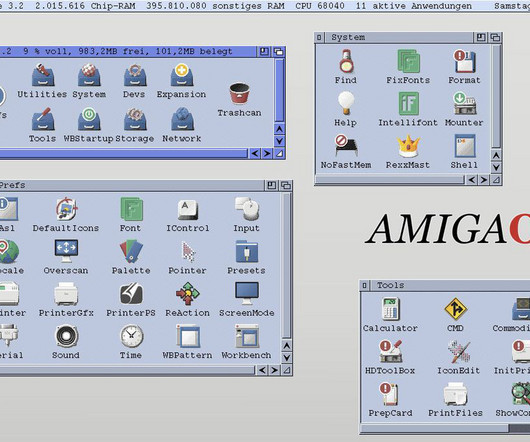Click the System window title bar
The height and width of the screenshot is (442, 530).
pos(400,37)
